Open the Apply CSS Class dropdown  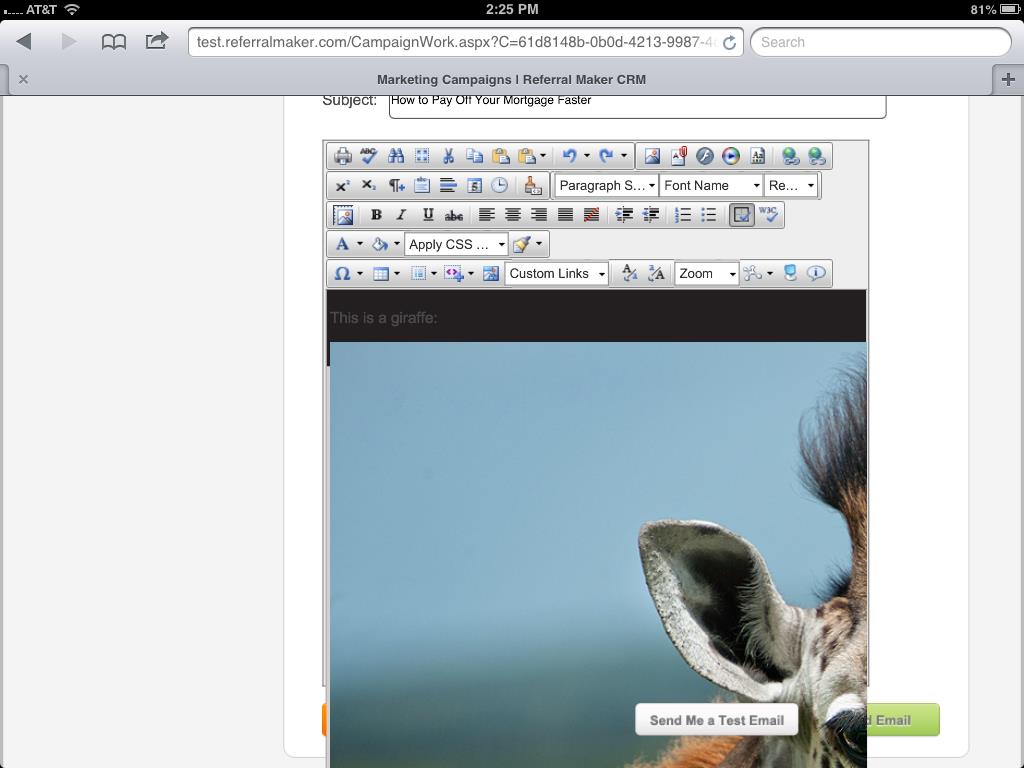click(x=456, y=244)
